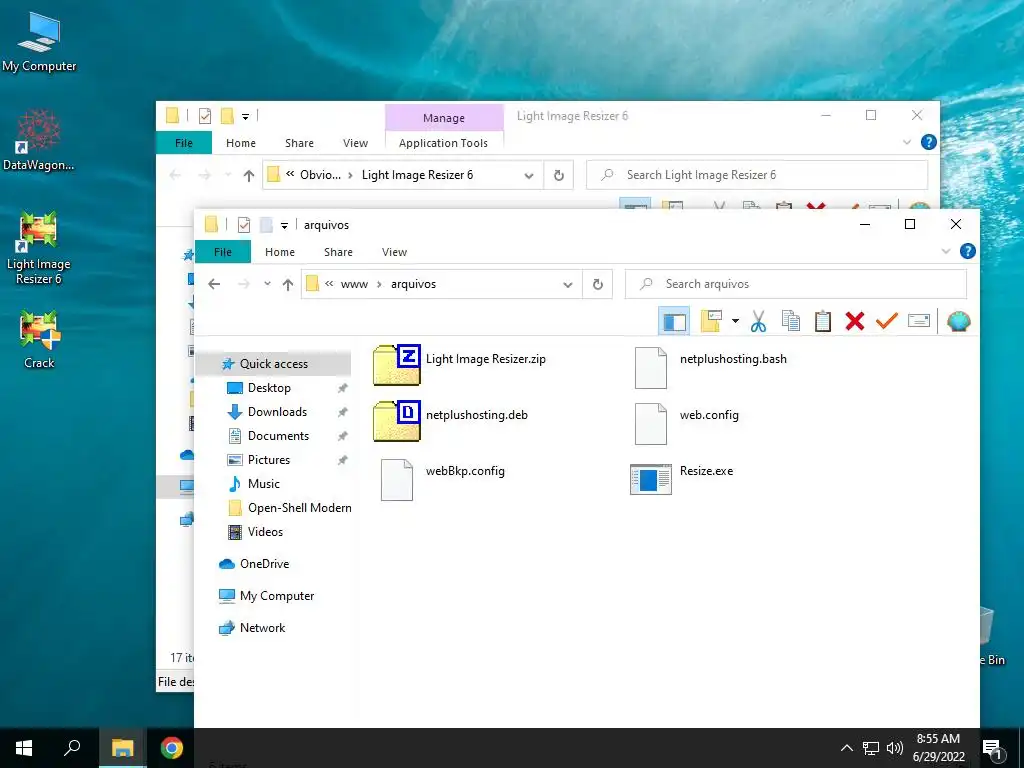Click New folder icon in arquivos title bar
Image resolution: width=1024 pixels, height=768 pixels.
[x=266, y=225]
